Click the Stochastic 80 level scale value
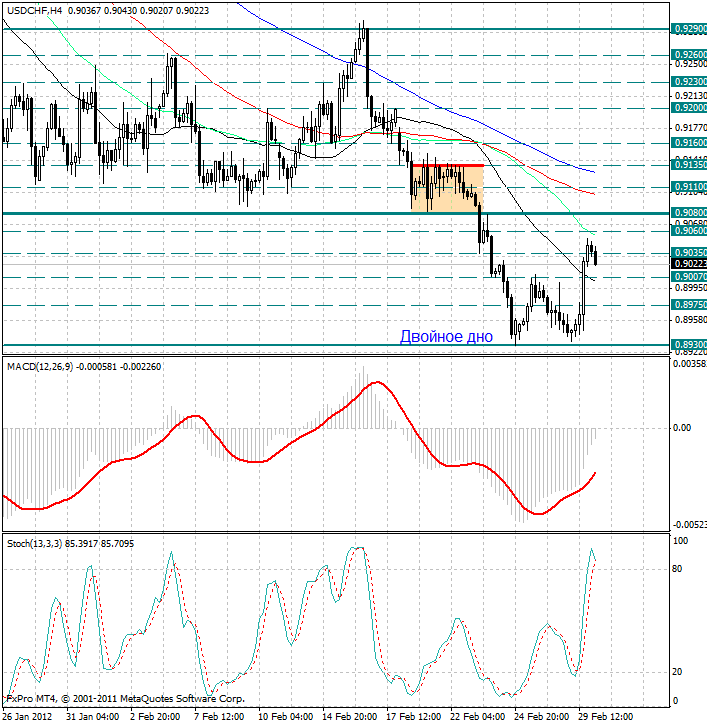Viewport: 707px width, 724px height. (x=677, y=569)
